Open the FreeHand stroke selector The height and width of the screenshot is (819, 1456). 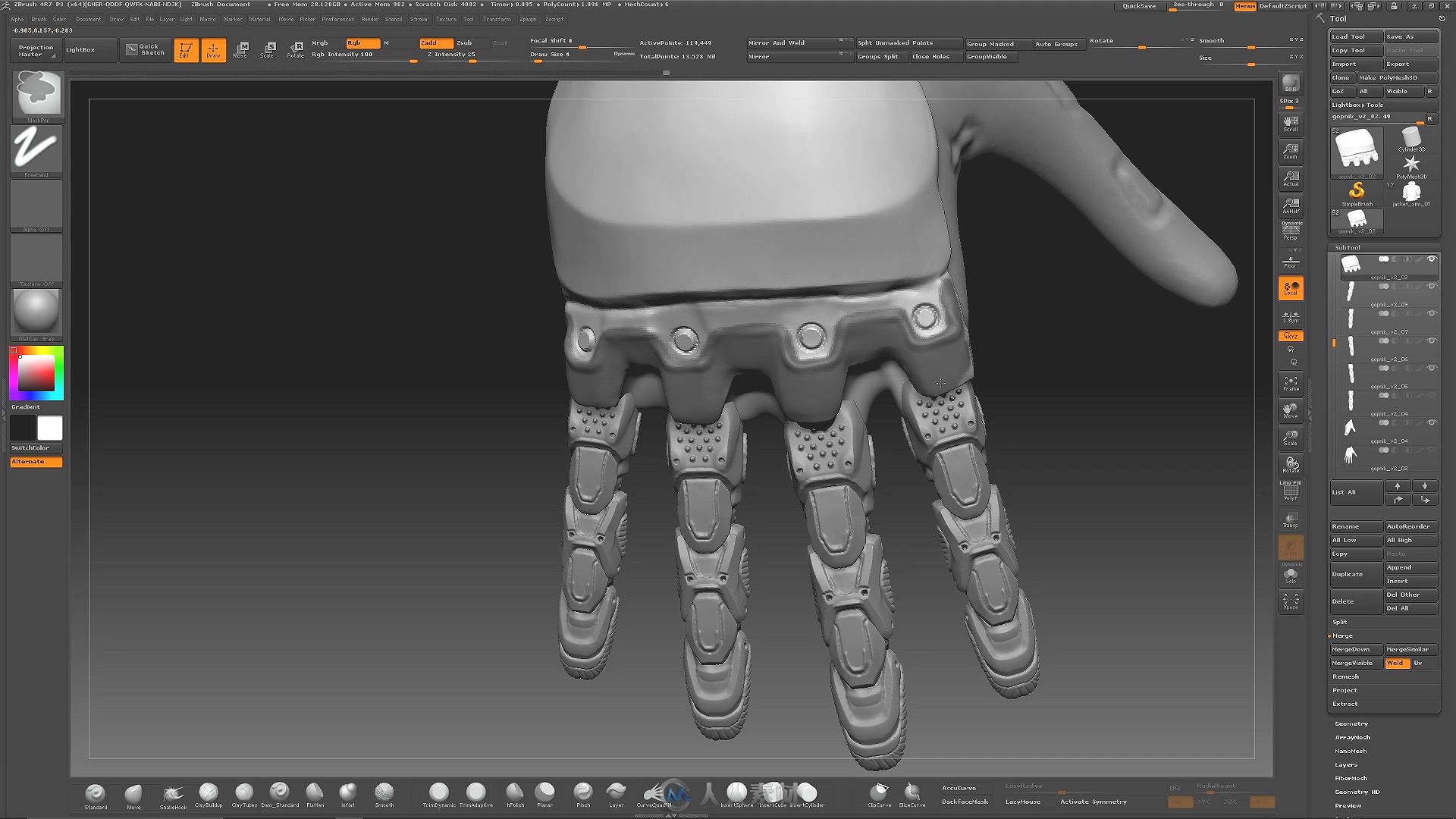coord(37,151)
